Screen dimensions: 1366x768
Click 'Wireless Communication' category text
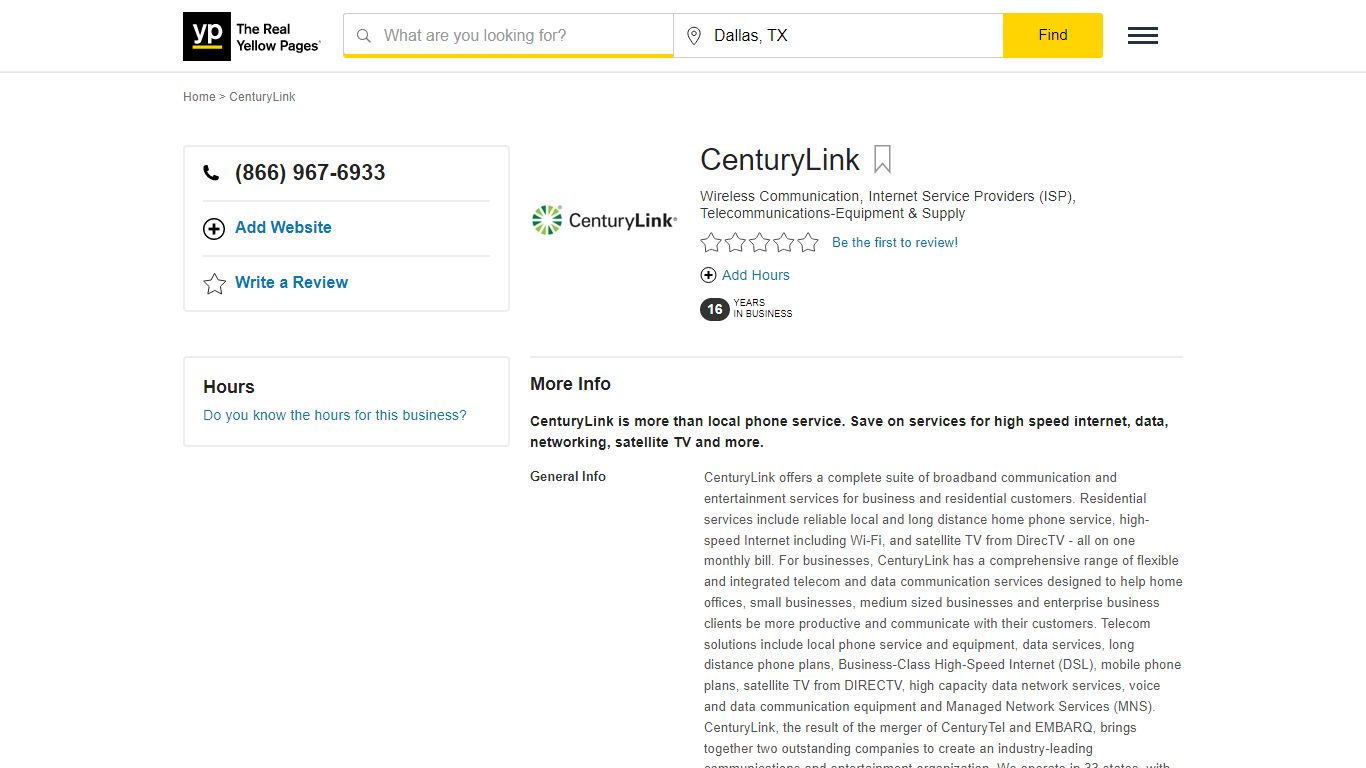[x=780, y=196]
